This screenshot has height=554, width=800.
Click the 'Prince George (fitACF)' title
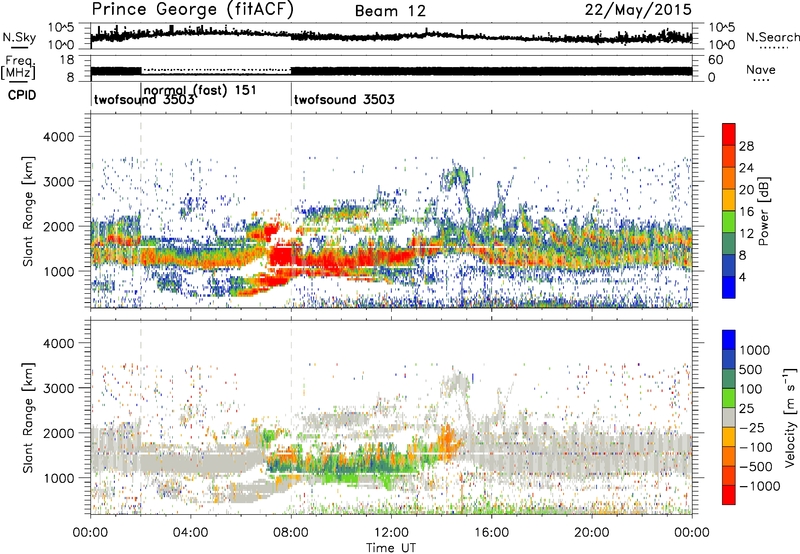tap(192, 10)
